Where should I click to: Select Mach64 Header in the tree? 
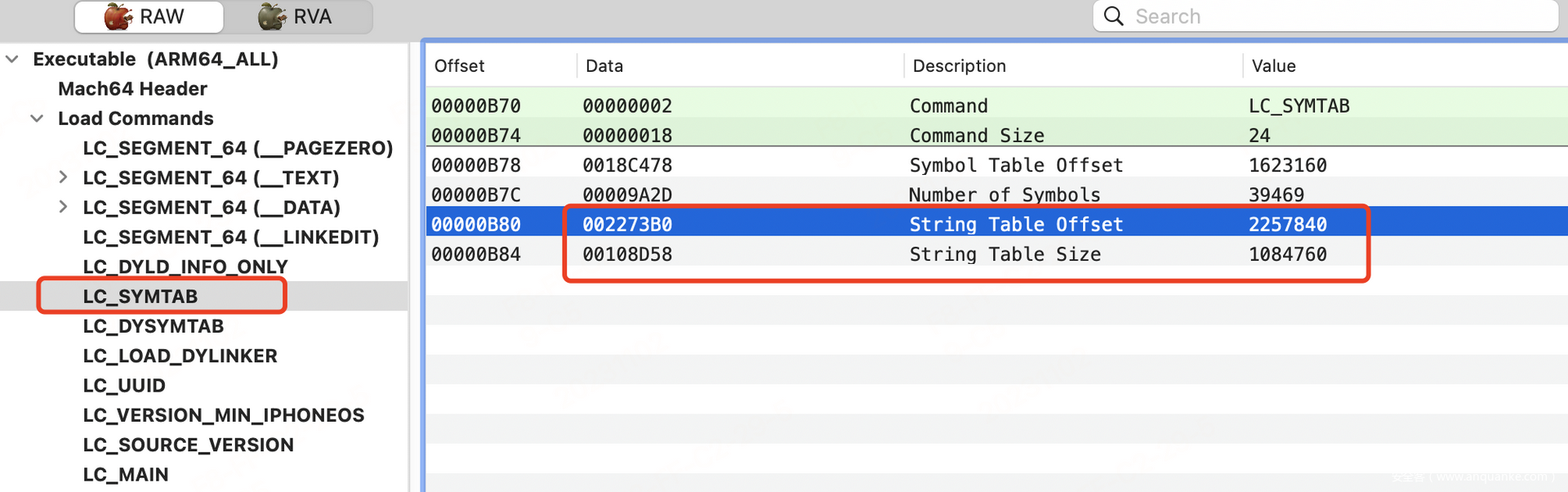tap(132, 88)
